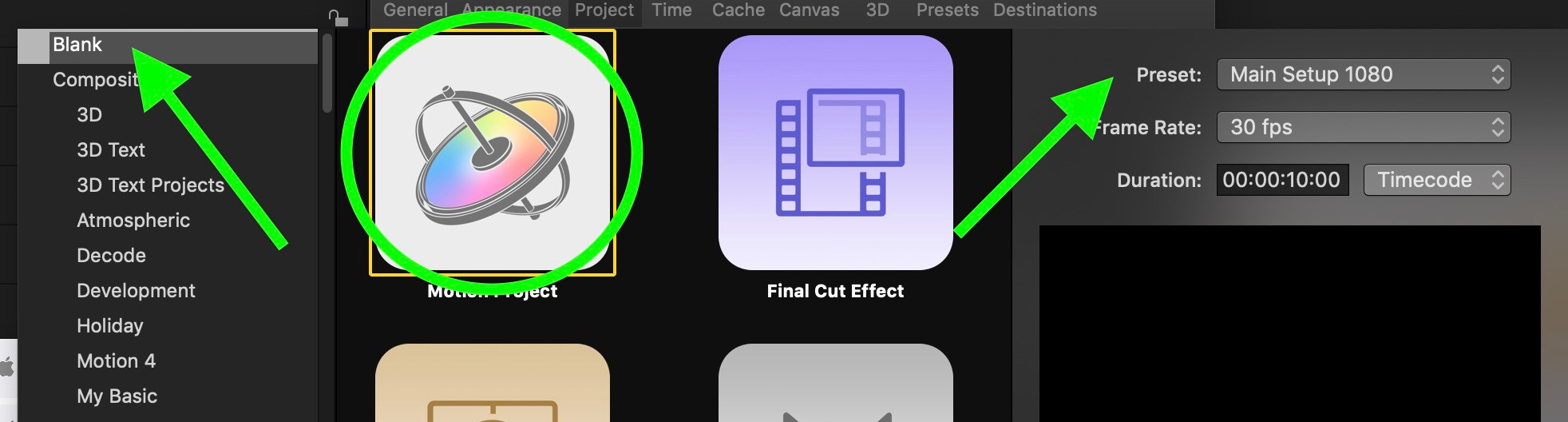Switch to the Project preferences tab

pyautogui.click(x=604, y=10)
